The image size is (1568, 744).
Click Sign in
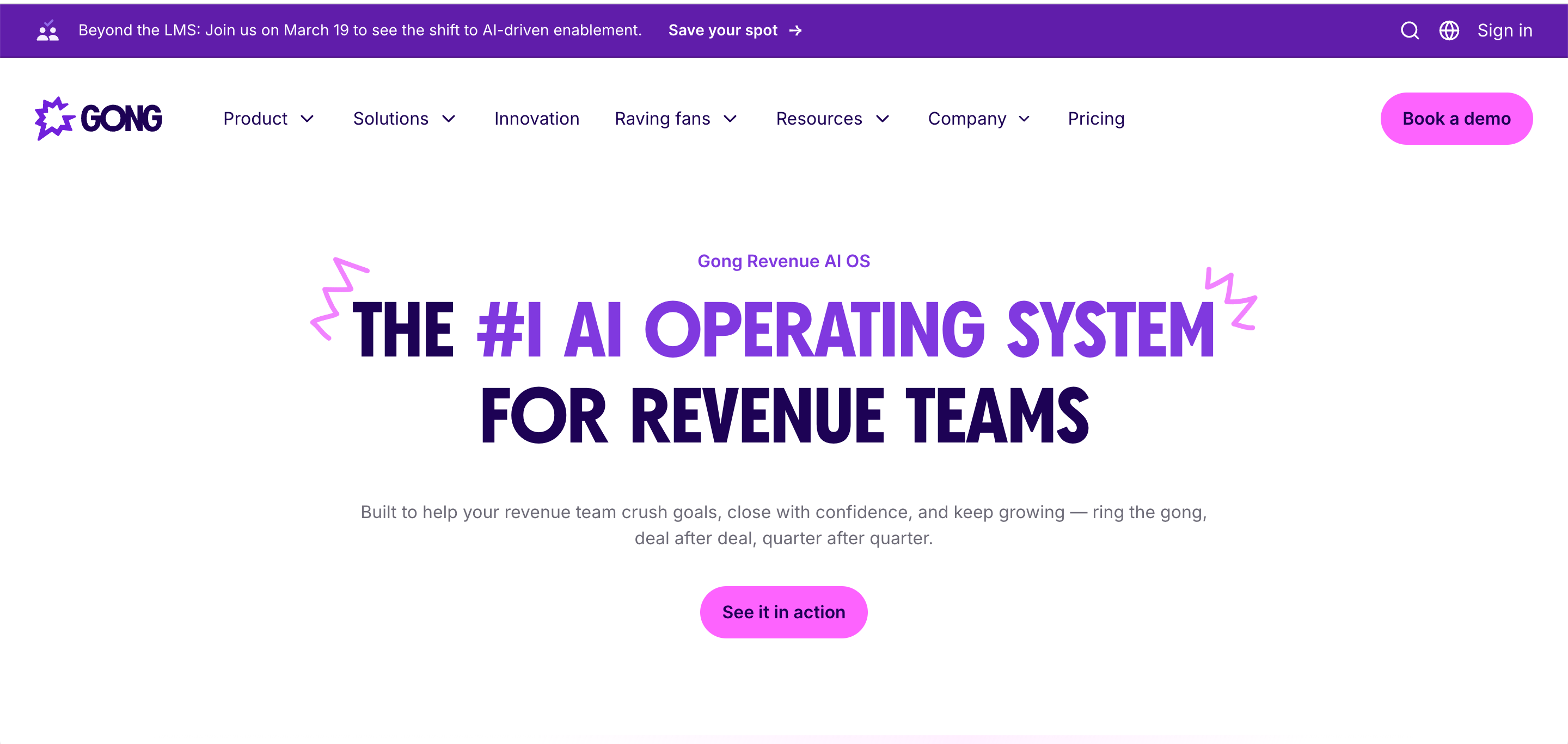[x=1505, y=30]
